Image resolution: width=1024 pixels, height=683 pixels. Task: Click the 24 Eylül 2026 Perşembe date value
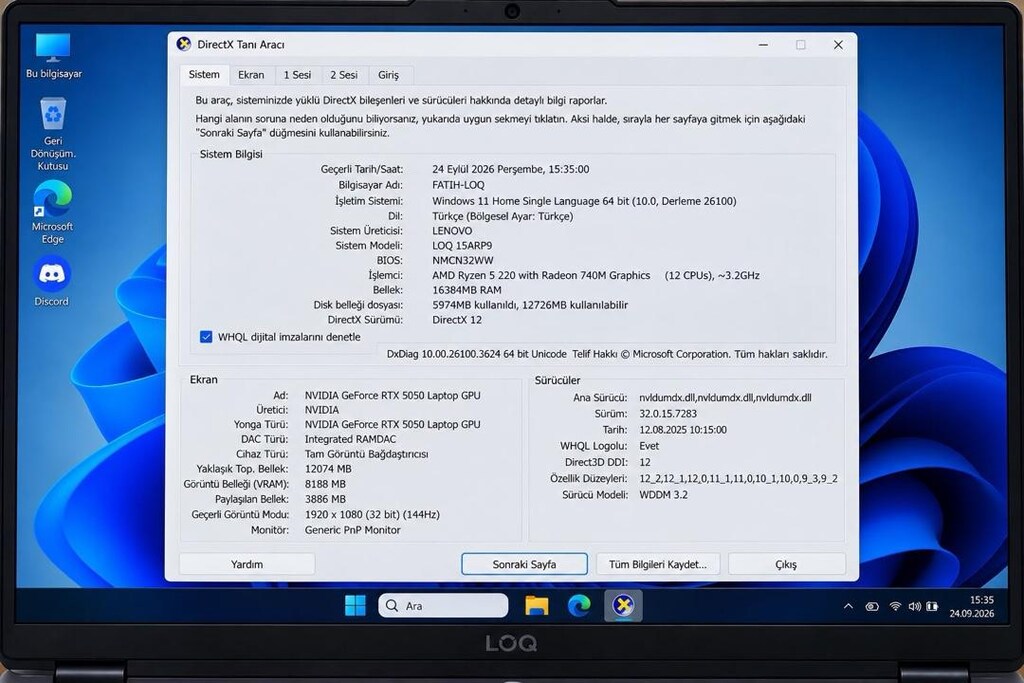[x=511, y=169]
